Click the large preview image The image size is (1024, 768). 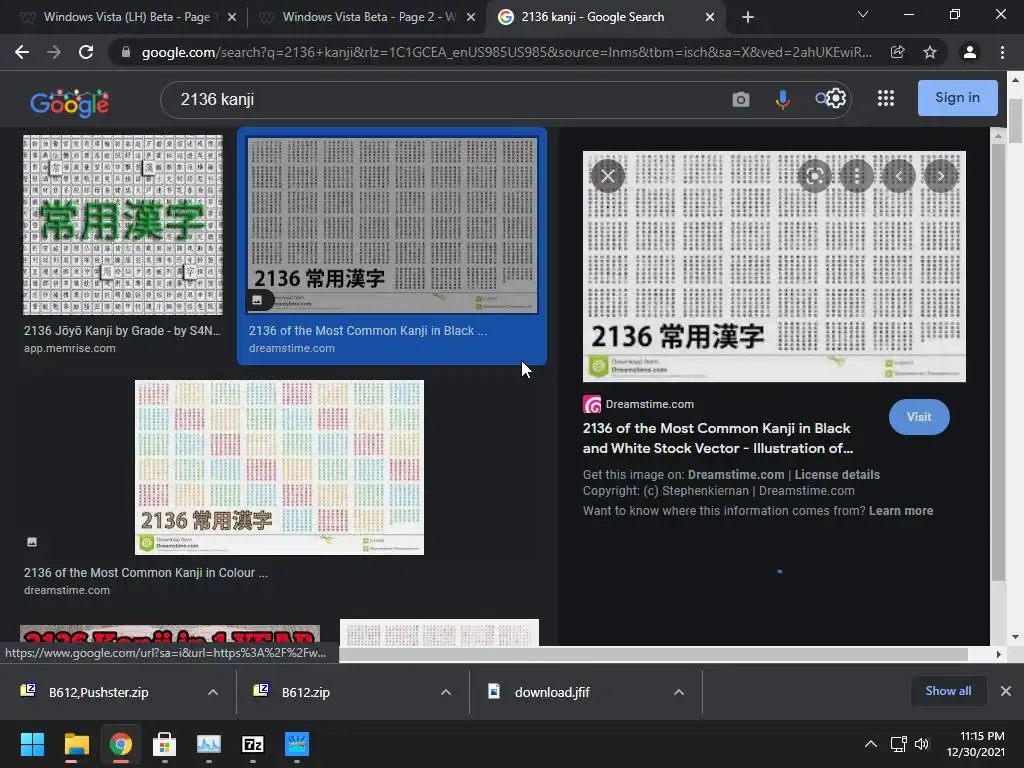774,266
